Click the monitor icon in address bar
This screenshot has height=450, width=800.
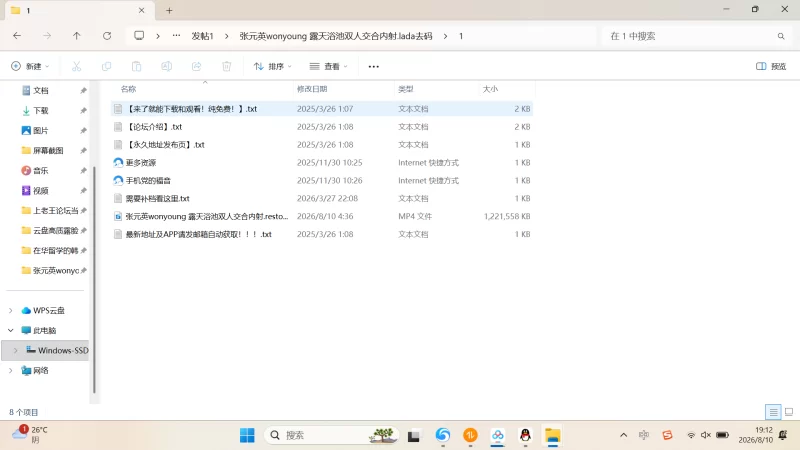(139, 36)
